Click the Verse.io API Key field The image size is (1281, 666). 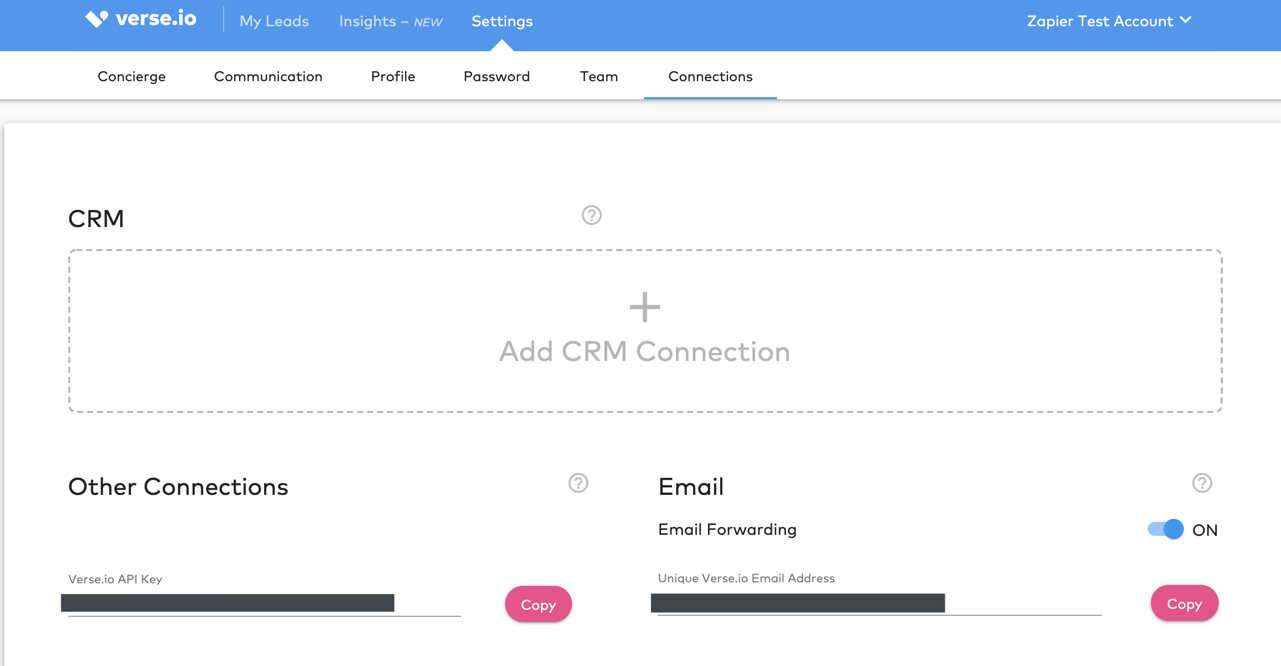pyautogui.click(x=263, y=603)
